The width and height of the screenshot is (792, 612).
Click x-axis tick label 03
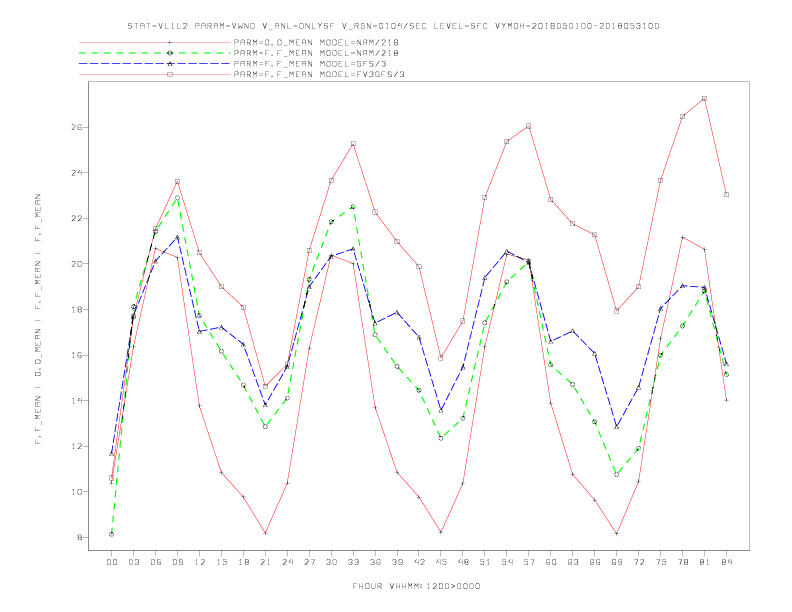[x=134, y=562]
